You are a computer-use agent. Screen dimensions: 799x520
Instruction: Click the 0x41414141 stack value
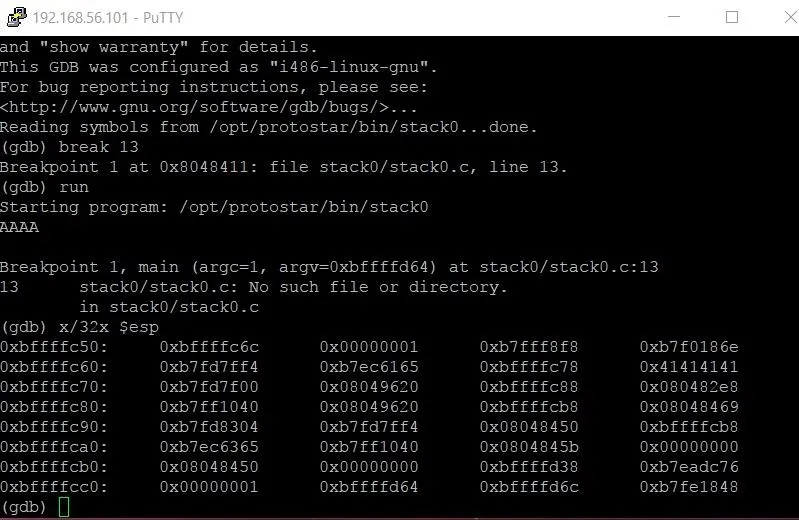click(x=688, y=367)
